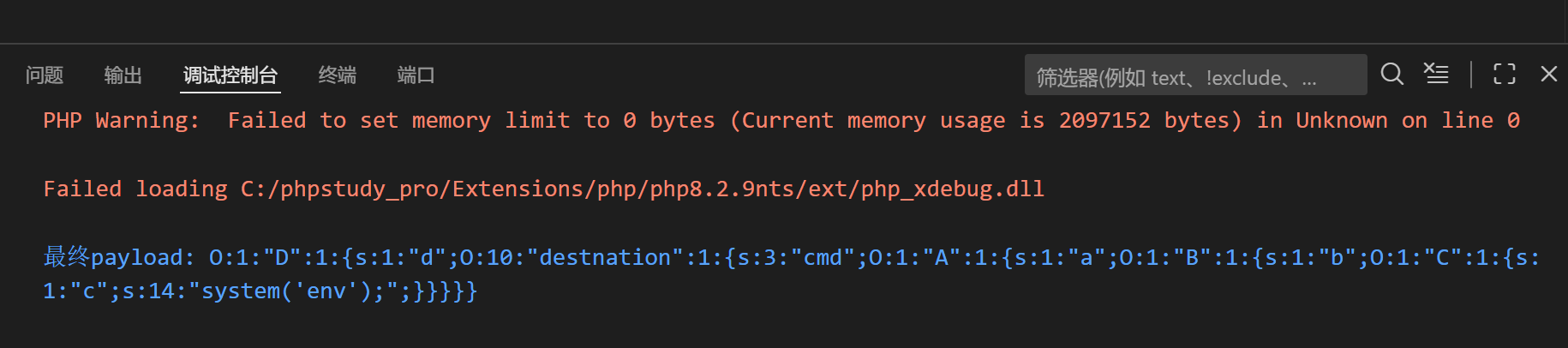The height and width of the screenshot is (348, 1568).
Task: Open the 端口 tab
Action: pyautogui.click(x=416, y=75)
